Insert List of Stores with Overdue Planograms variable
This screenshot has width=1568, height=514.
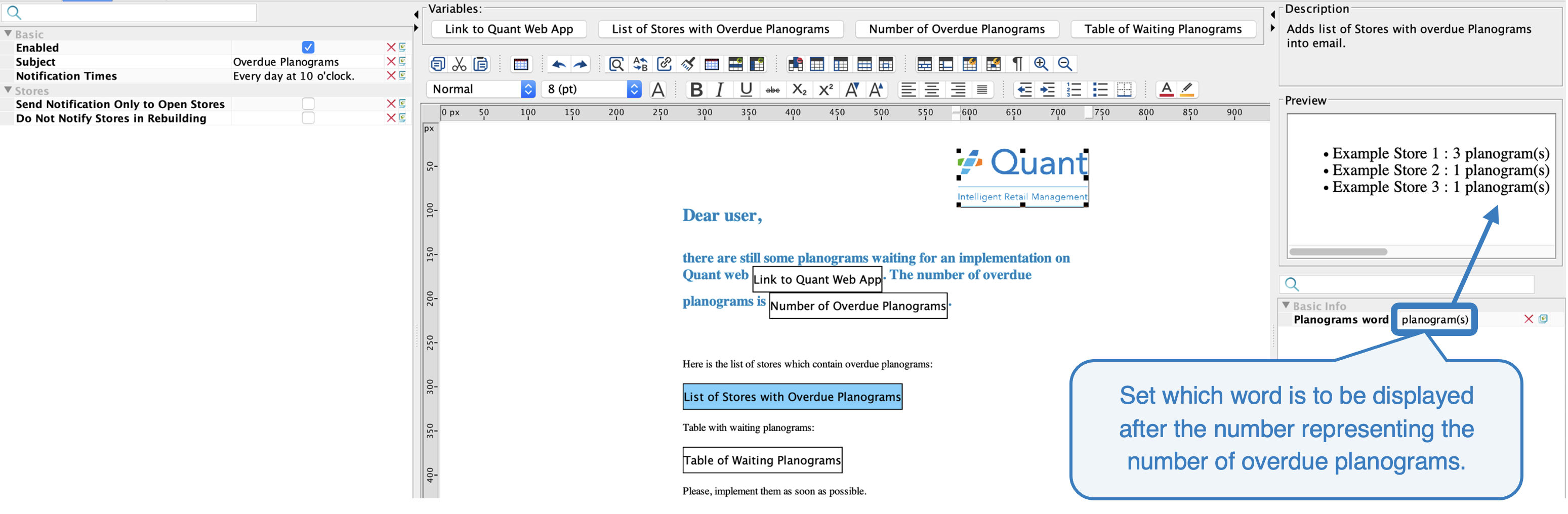click(x=721, y=29)
